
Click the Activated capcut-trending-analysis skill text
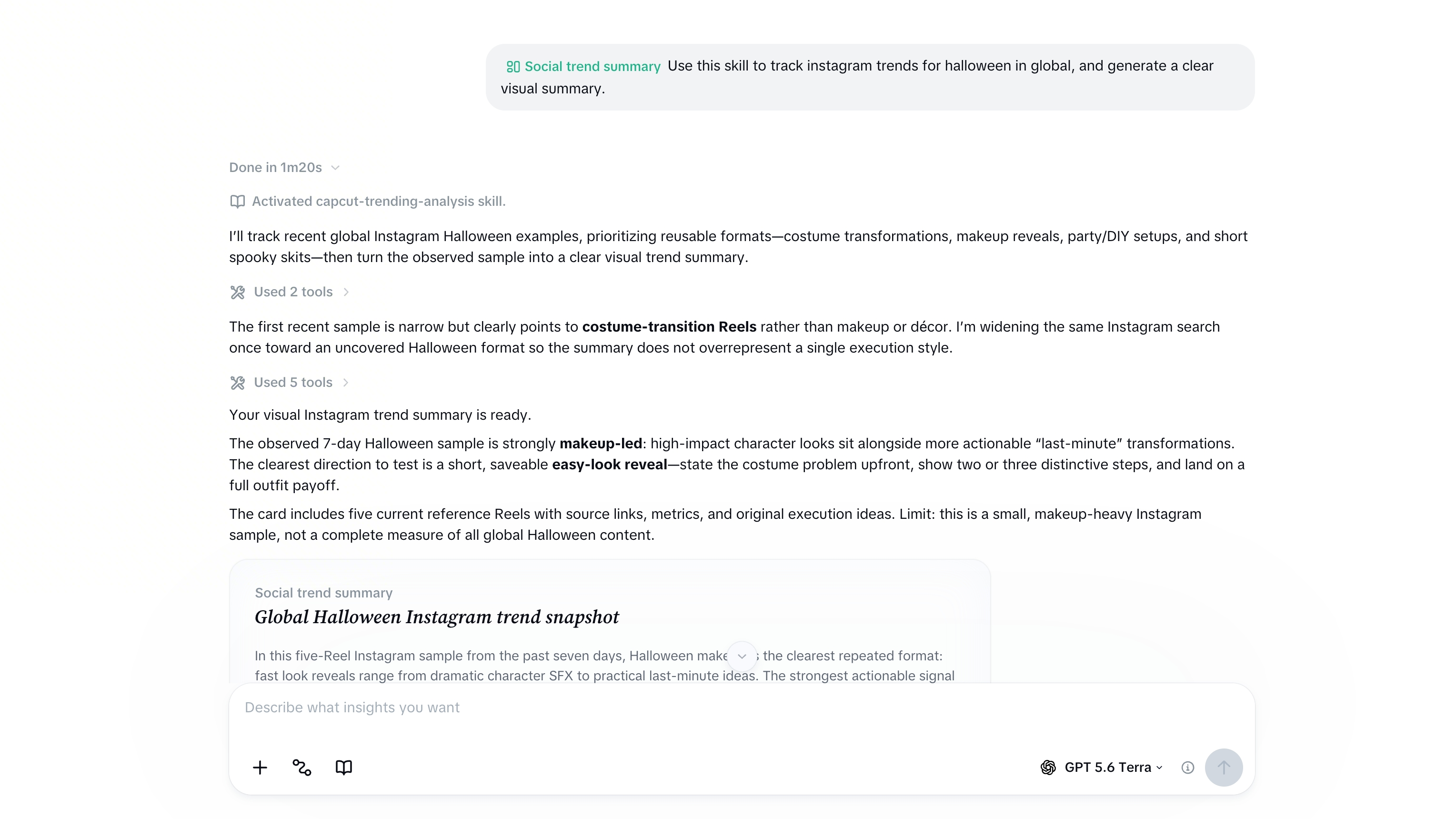pos(379,201)
